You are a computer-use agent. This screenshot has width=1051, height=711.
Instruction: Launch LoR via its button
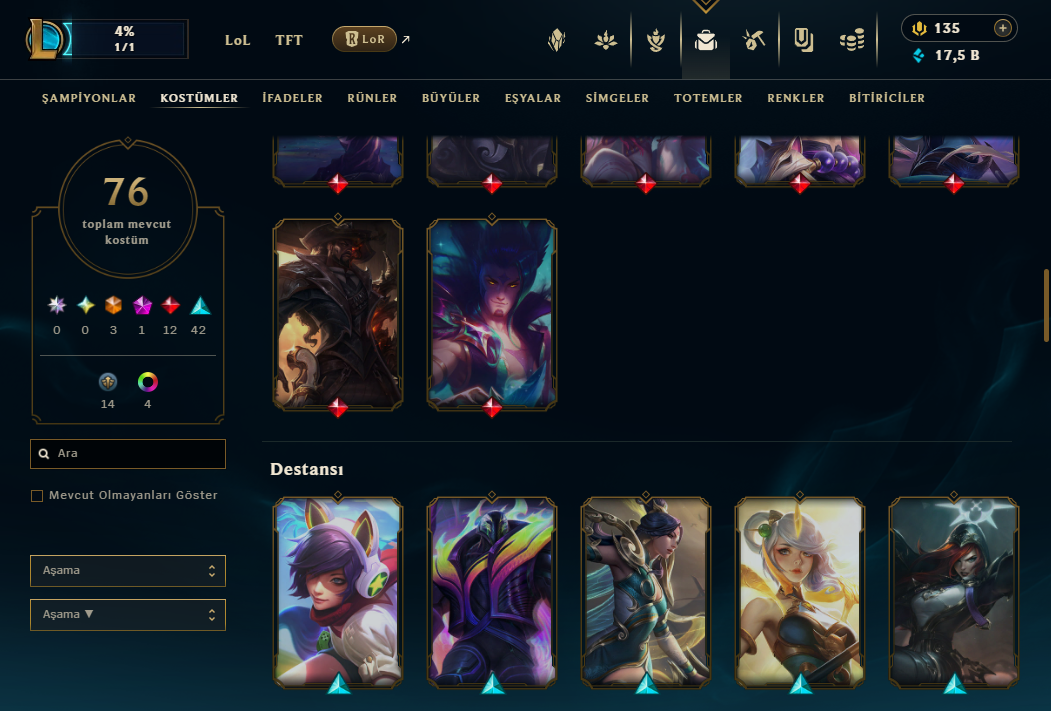coord(364,40)
